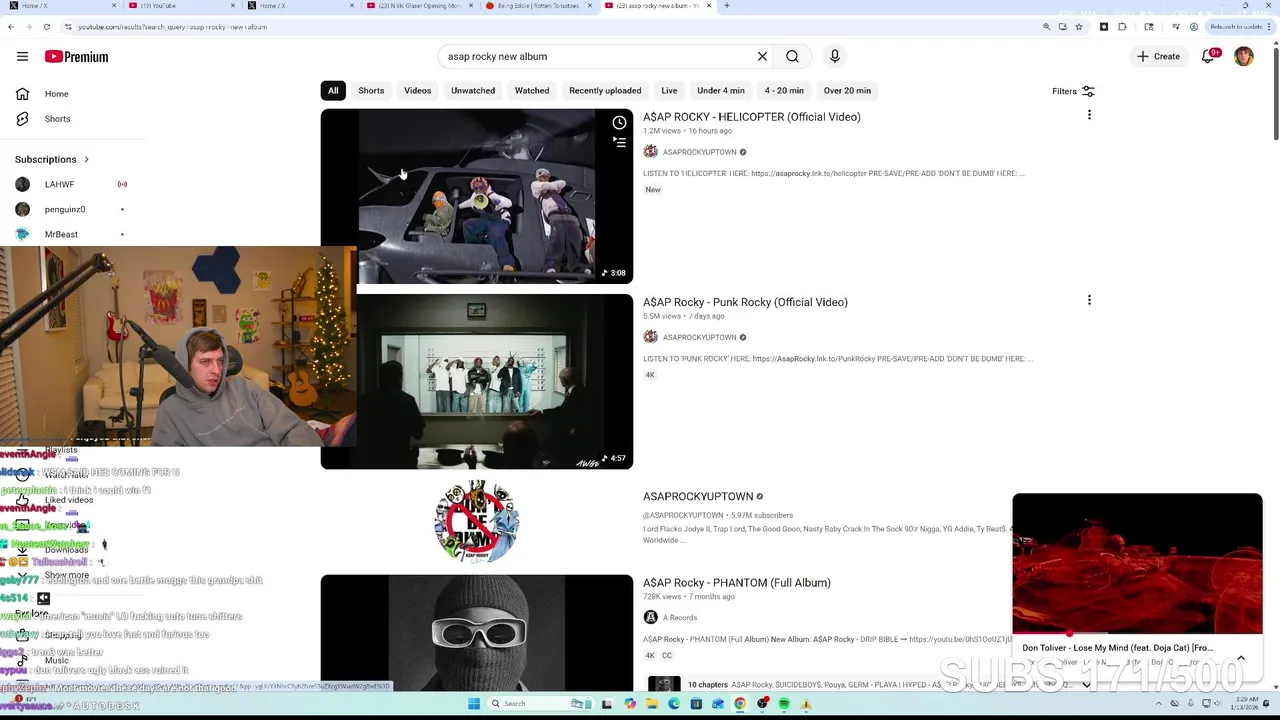
Task: Reload the page with the refresh icon
Action: point(46,27)
